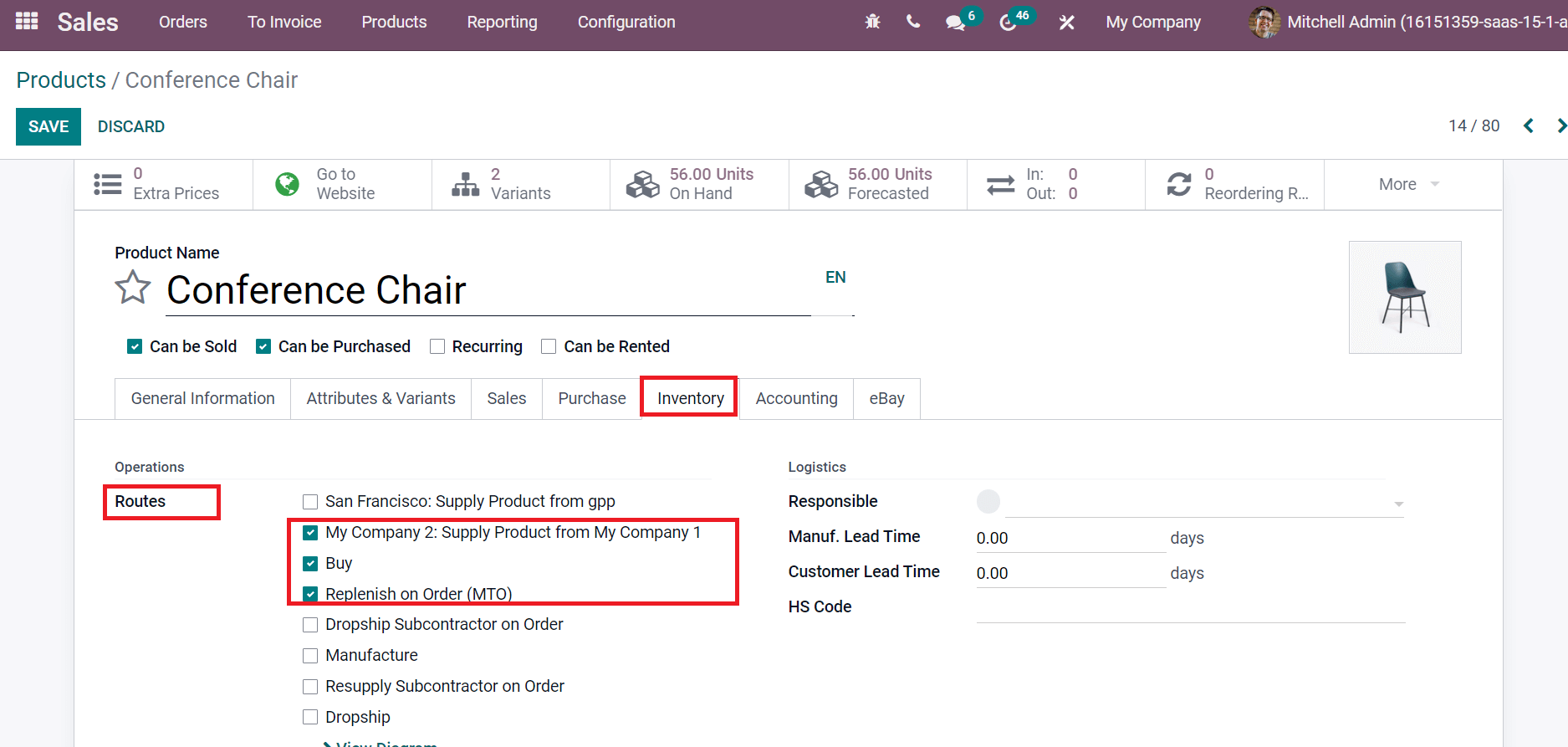The width and height of the screenshot is (1568, 747).
Task: Click the 14 / 80 pager counter
Action: [1474, 125]
